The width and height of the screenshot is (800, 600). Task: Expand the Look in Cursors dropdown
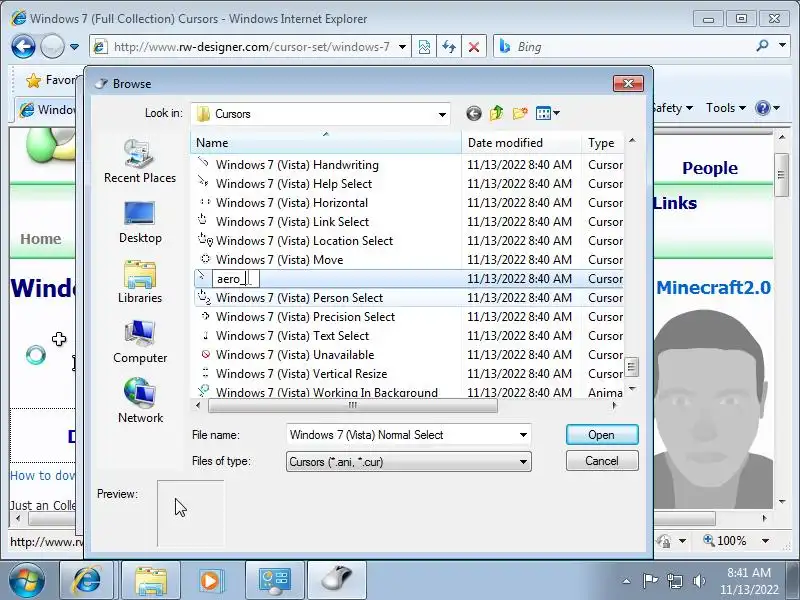(x=442, y=114)
